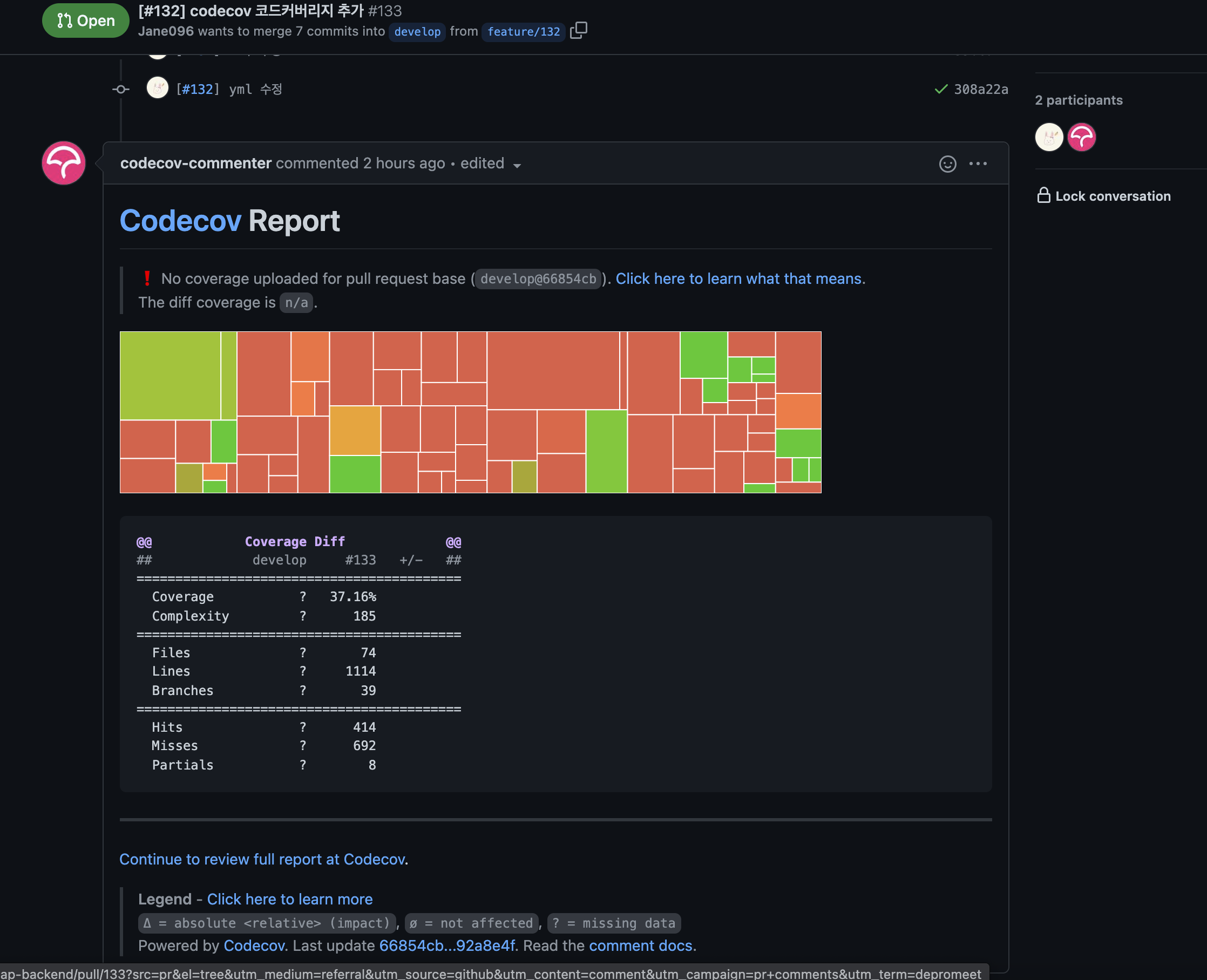1207x980 pixels.
Task: Click the large yellow-green treemap block
Action: (170, 376)
